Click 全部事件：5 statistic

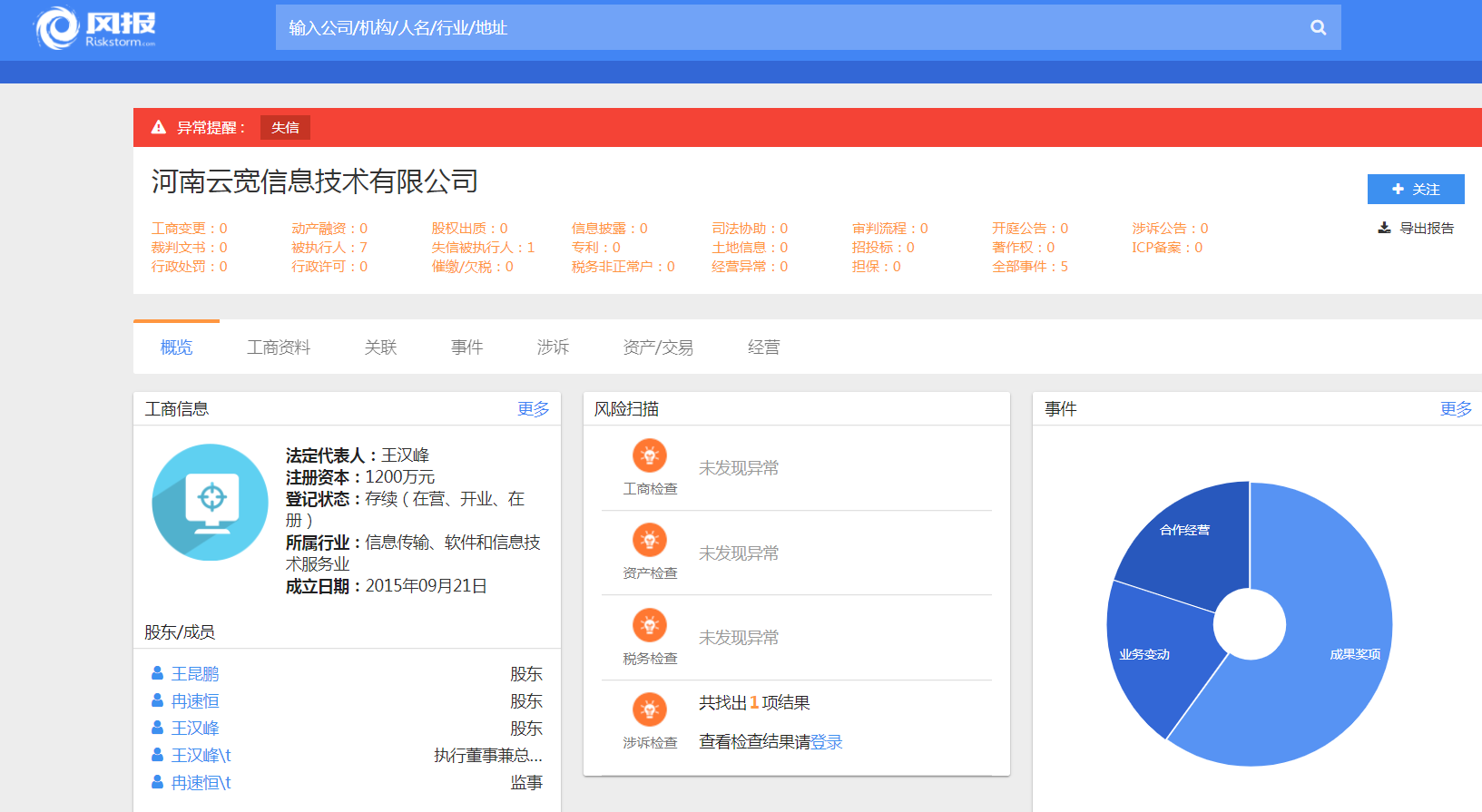coord(1030,267)
